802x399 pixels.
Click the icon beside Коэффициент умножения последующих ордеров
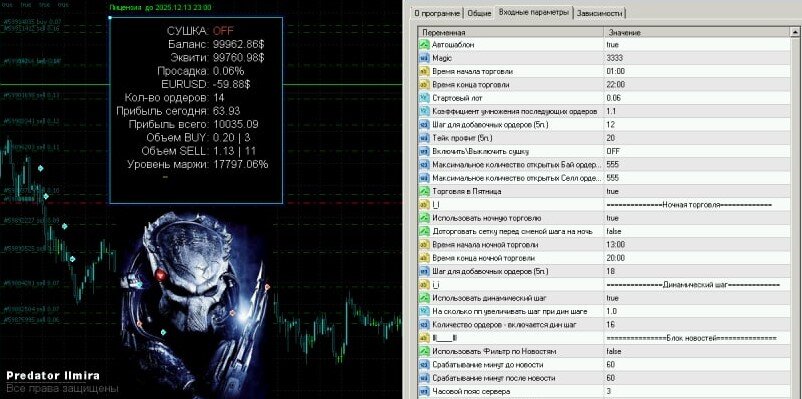[x=424, y=112]
